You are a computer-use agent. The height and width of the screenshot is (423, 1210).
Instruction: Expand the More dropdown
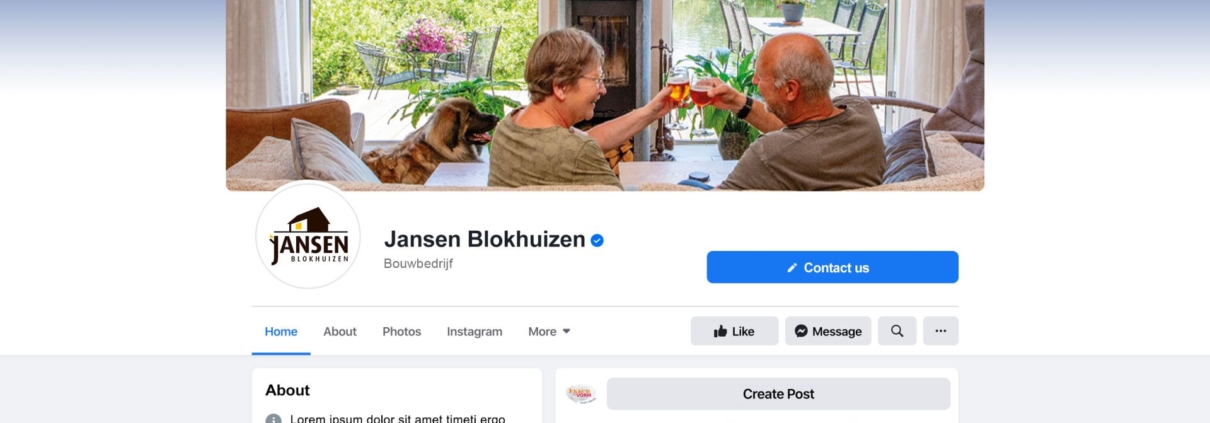pyautogui.click(x=549, y=331)
